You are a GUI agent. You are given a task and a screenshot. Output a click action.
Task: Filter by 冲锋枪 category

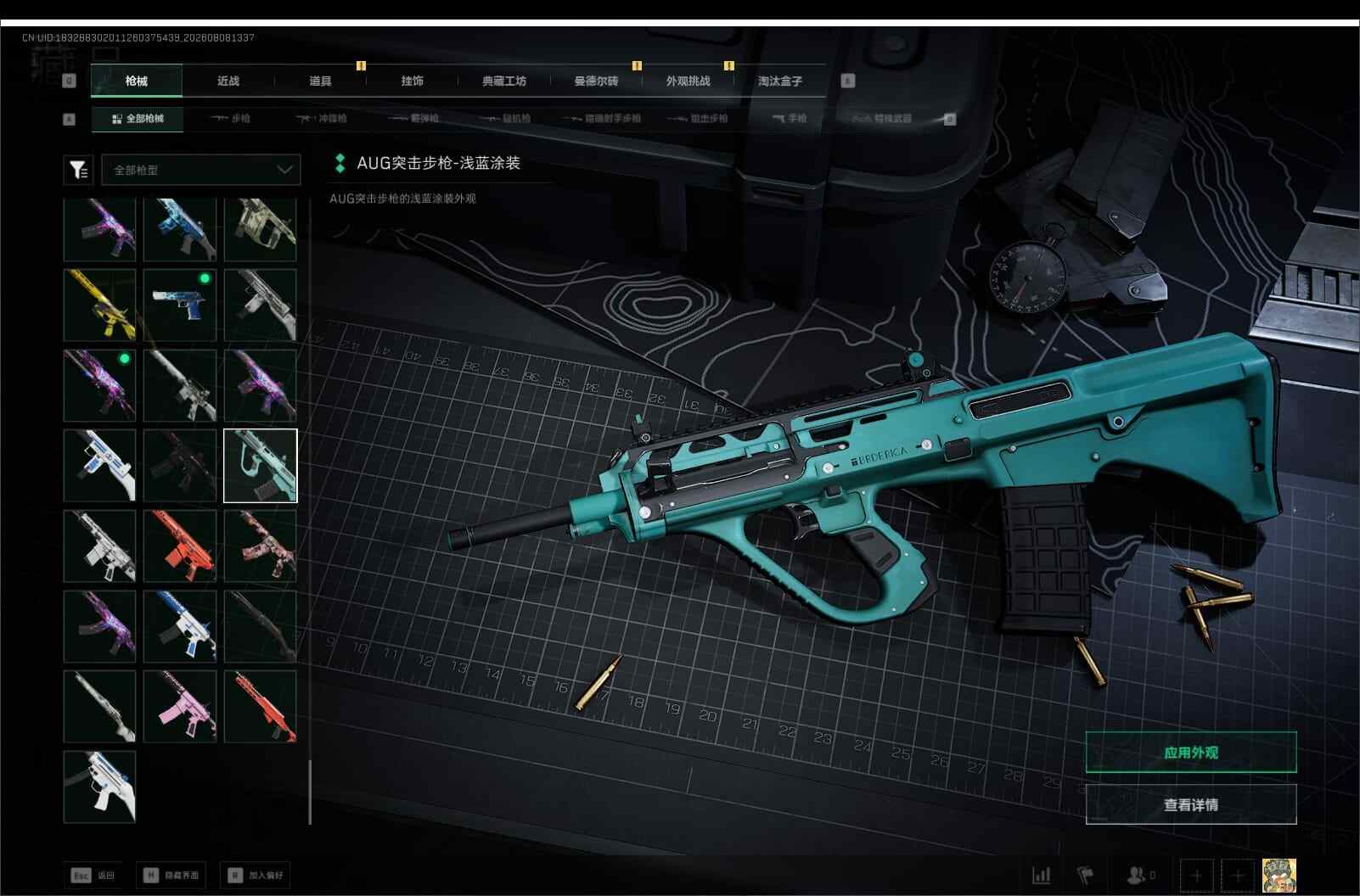pos(322,119)
